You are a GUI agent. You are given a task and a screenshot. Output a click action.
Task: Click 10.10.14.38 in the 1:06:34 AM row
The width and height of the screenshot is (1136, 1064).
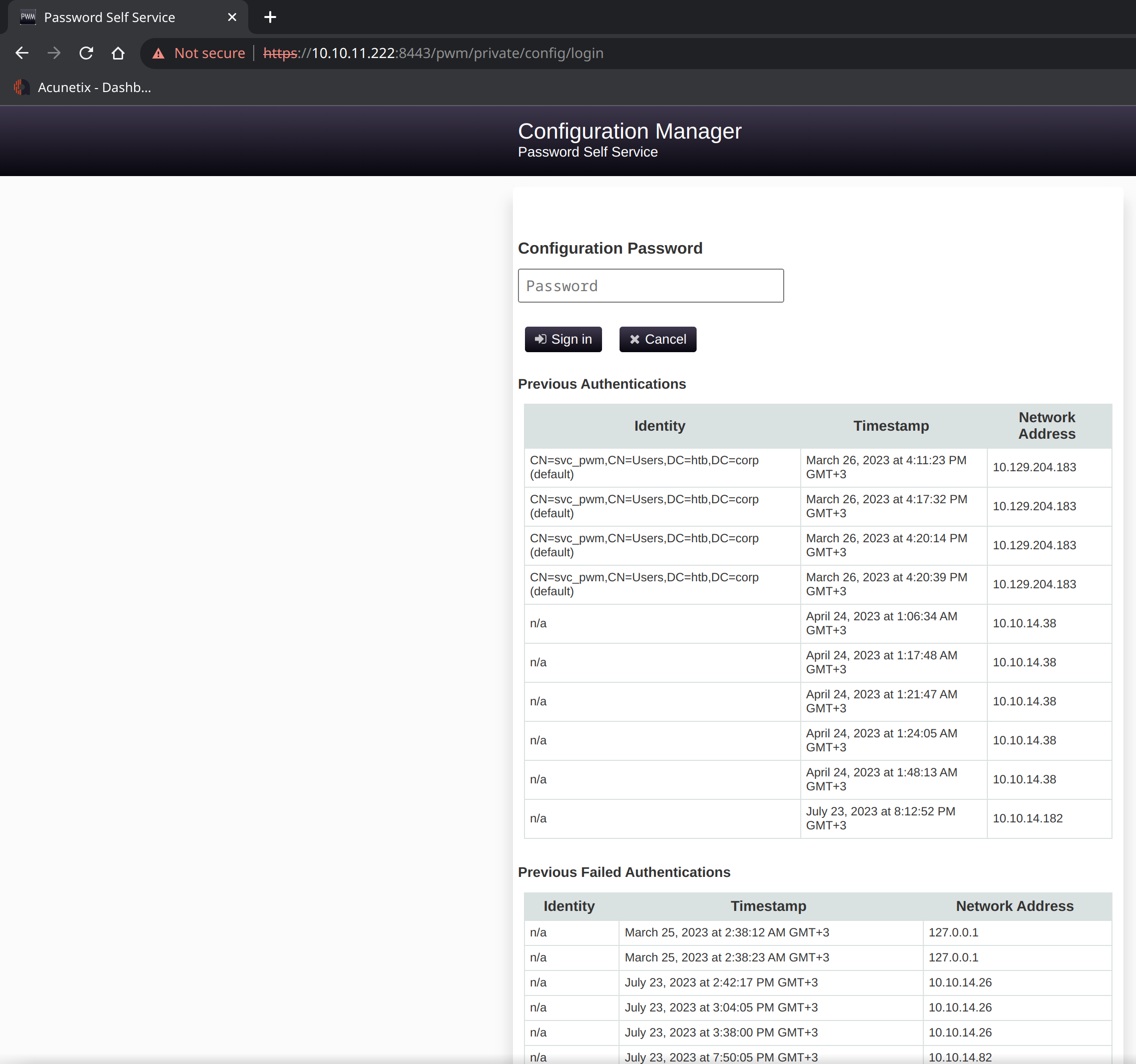(x=1024, y=623)
